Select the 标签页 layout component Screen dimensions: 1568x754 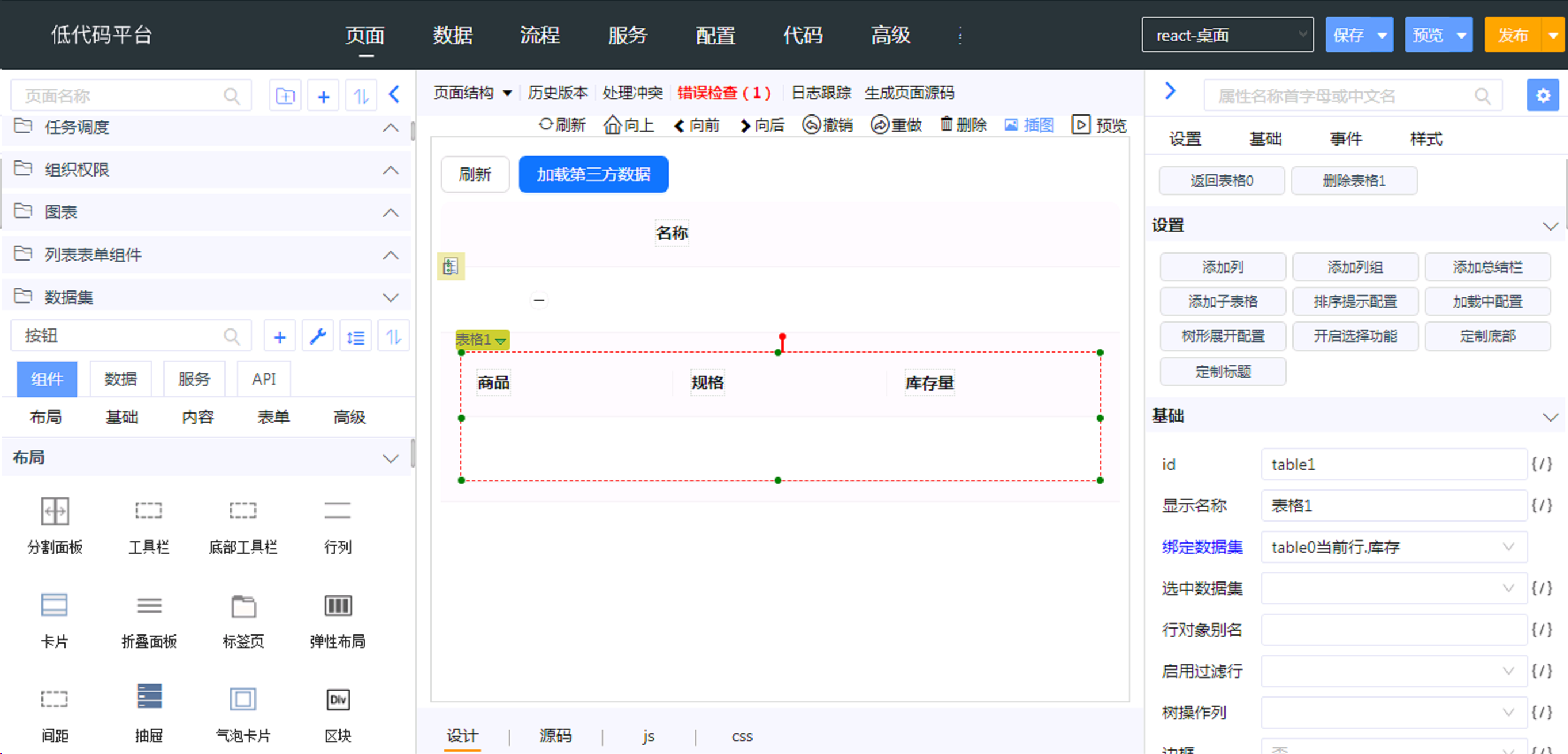(243, 621)
